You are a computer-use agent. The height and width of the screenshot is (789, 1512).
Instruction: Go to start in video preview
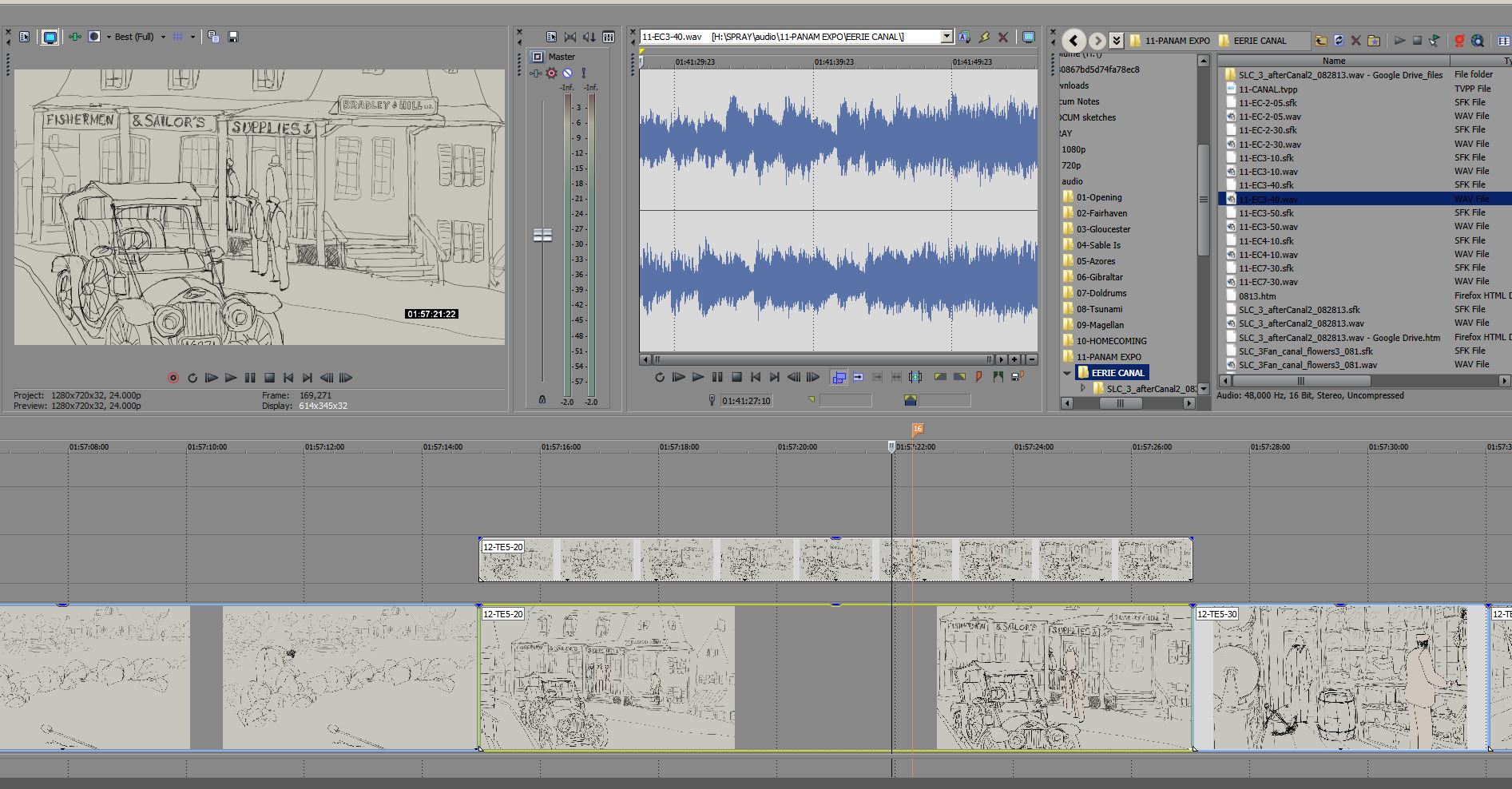tap(288, 378)
